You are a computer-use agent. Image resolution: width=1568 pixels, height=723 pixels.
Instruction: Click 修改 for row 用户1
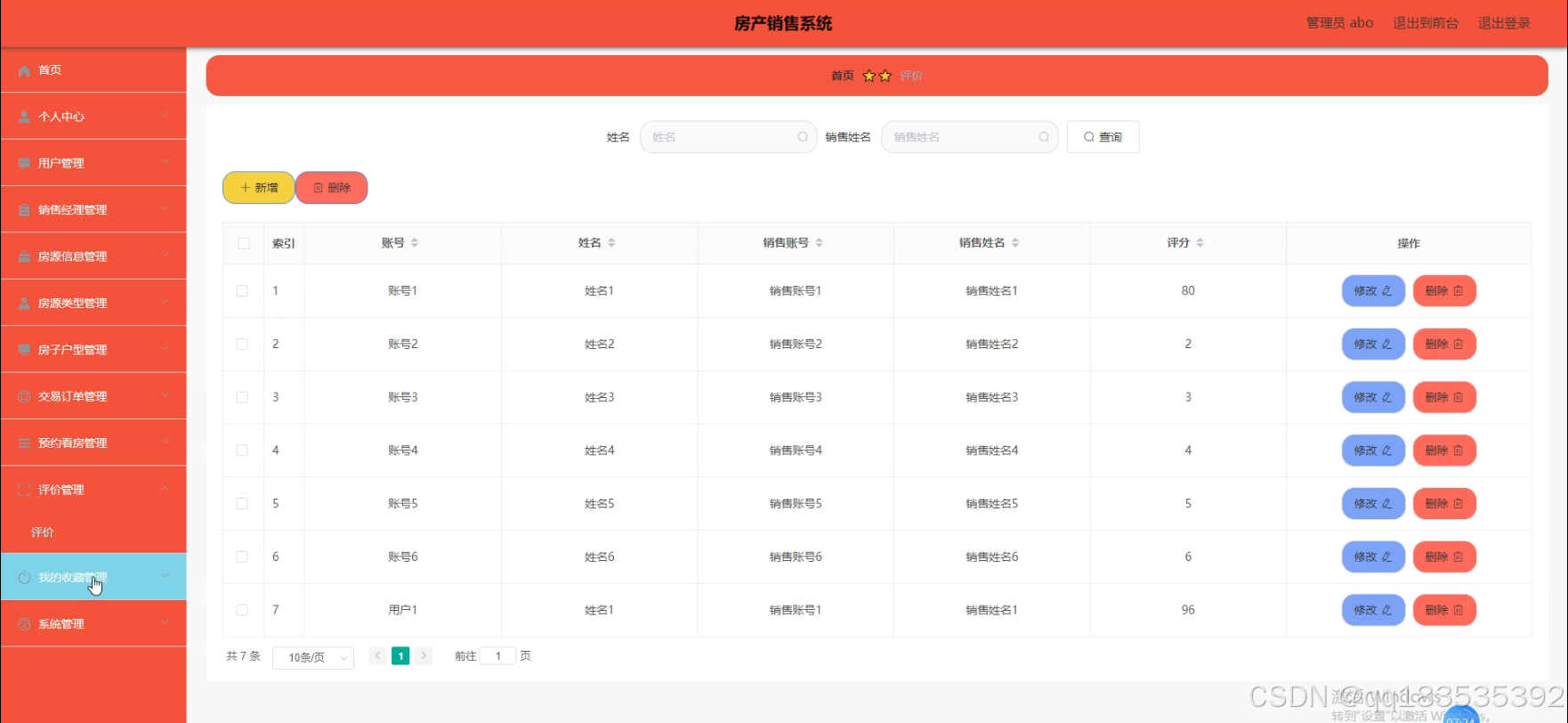click(x=1373, y=610)
